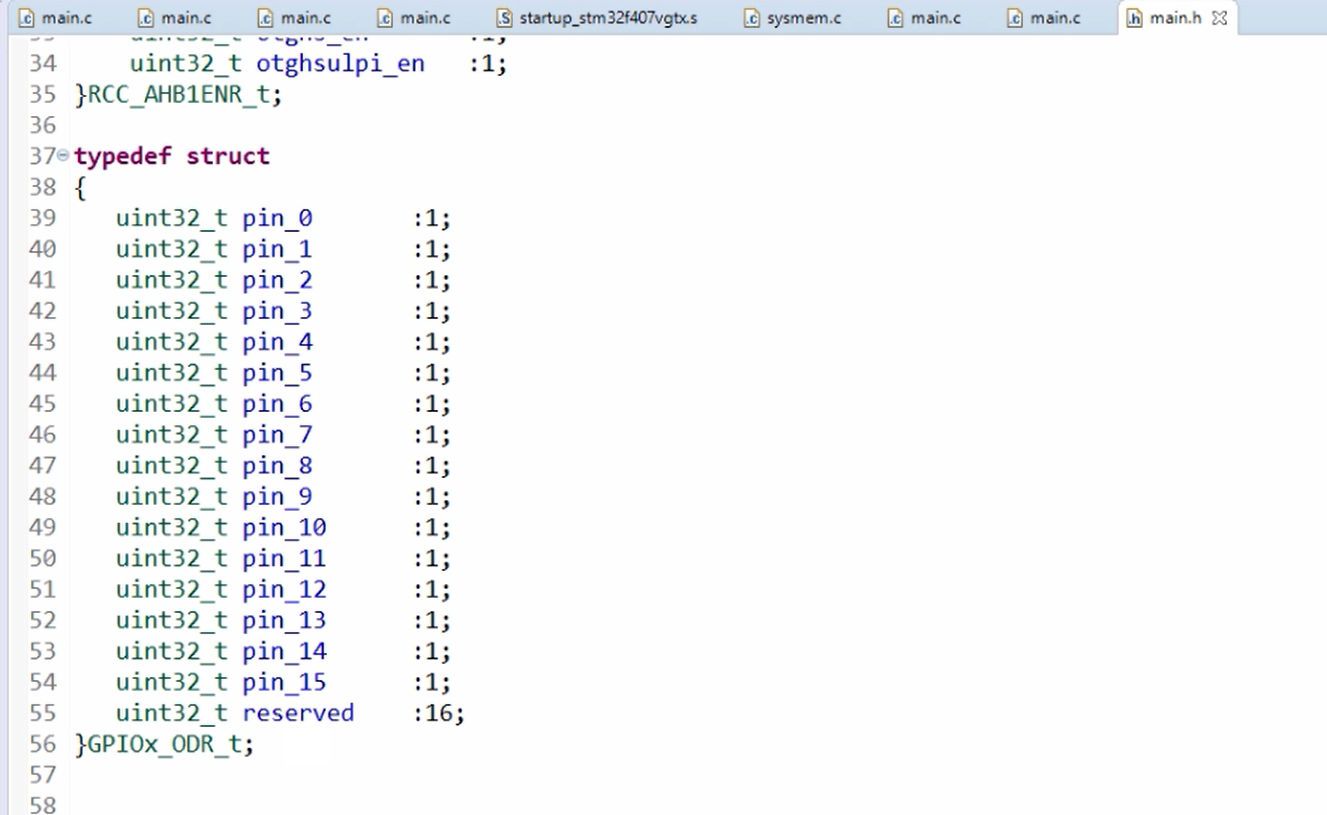Collapse the typedef struct fold at line 37
Viewport: 1327px width, 815px height.
61,155
